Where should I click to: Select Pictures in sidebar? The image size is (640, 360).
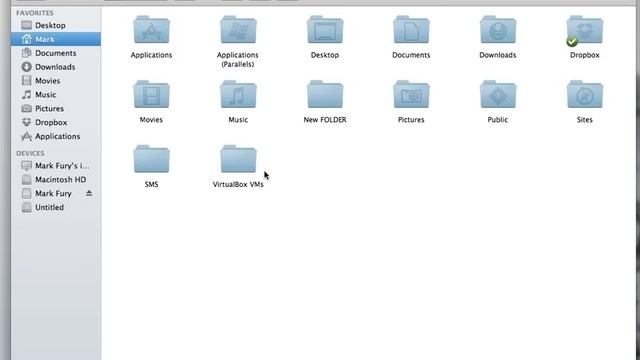(x=56, y=109)
